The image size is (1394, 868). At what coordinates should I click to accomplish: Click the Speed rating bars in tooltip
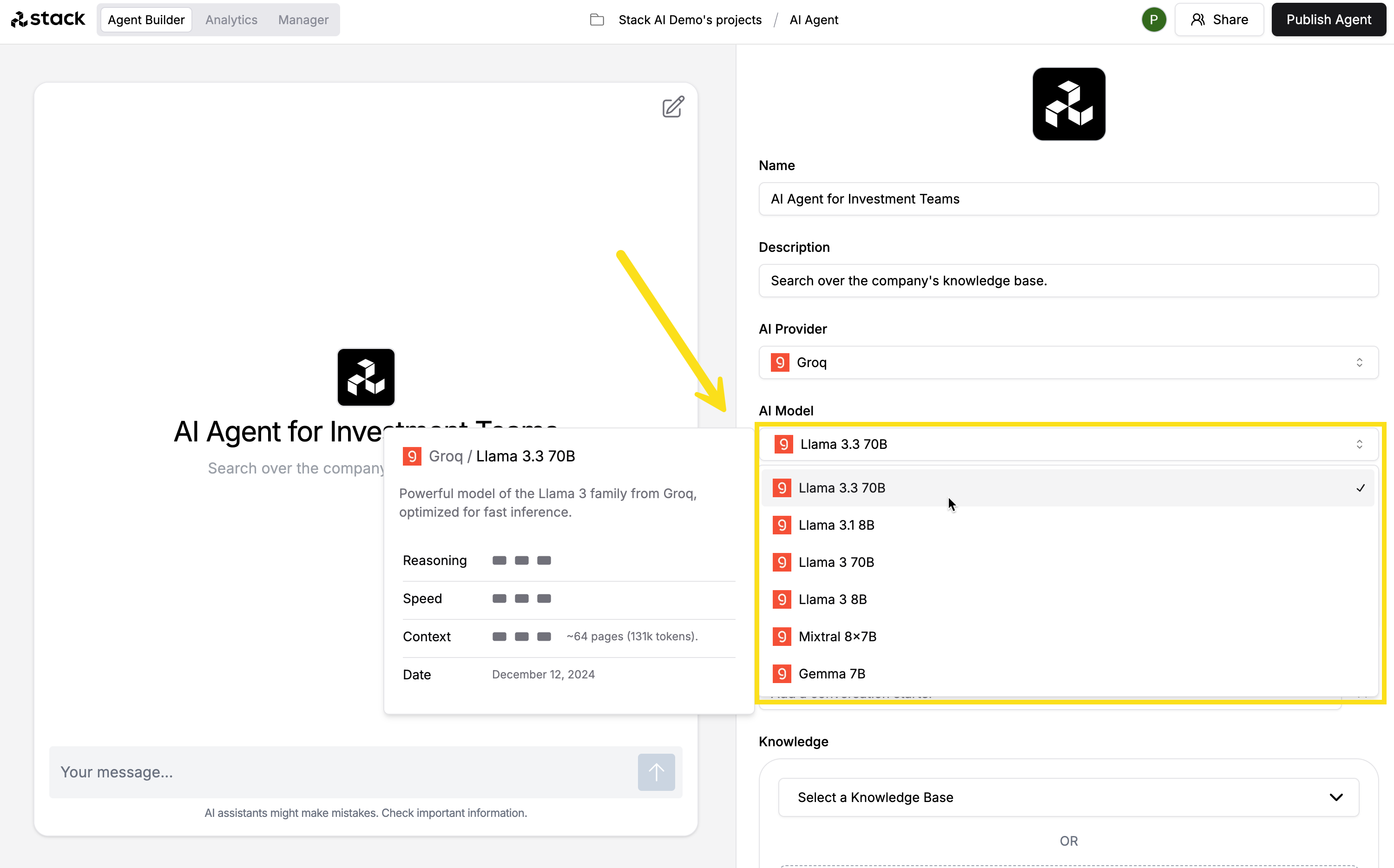click(x=521, y=599)
